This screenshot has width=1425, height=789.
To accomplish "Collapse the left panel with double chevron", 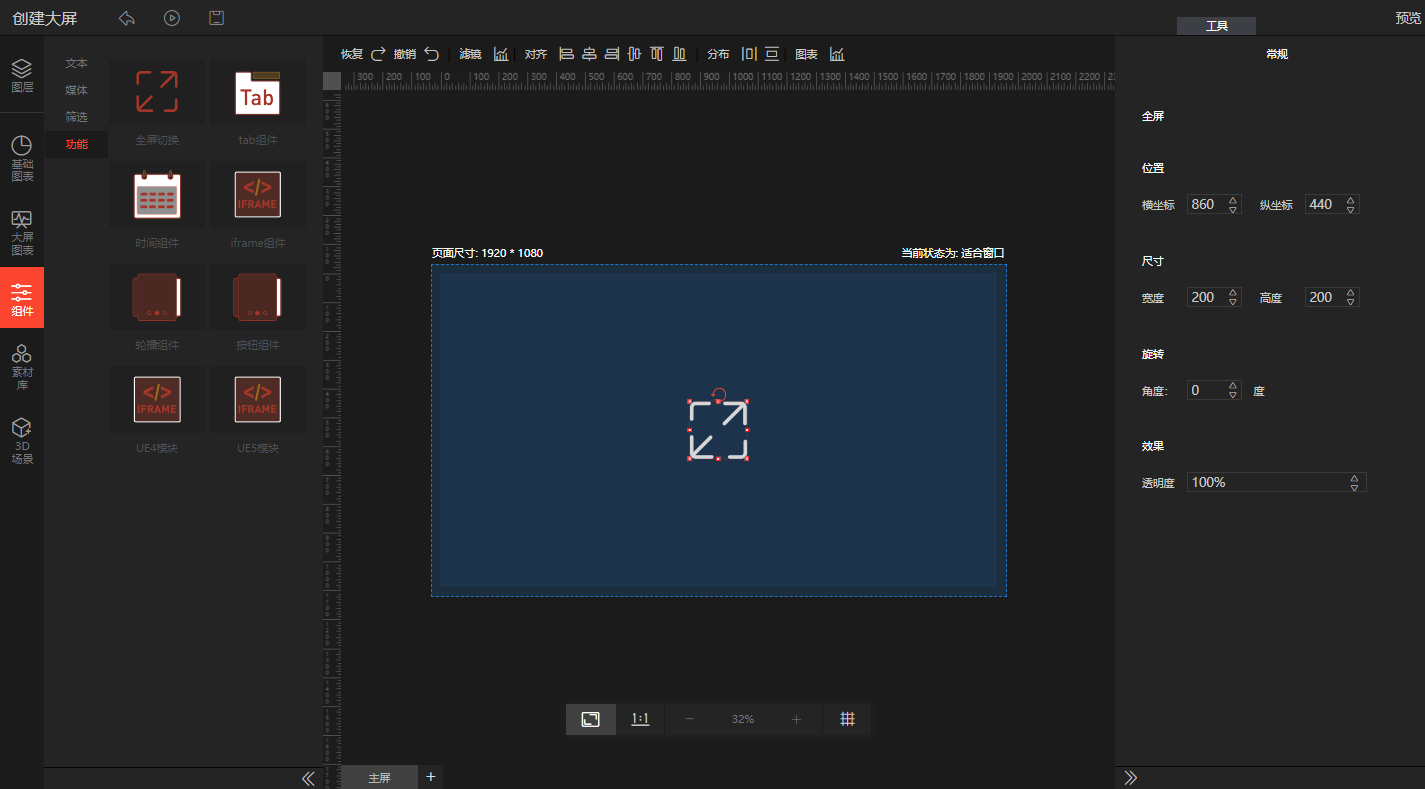I will coord(308,778).
